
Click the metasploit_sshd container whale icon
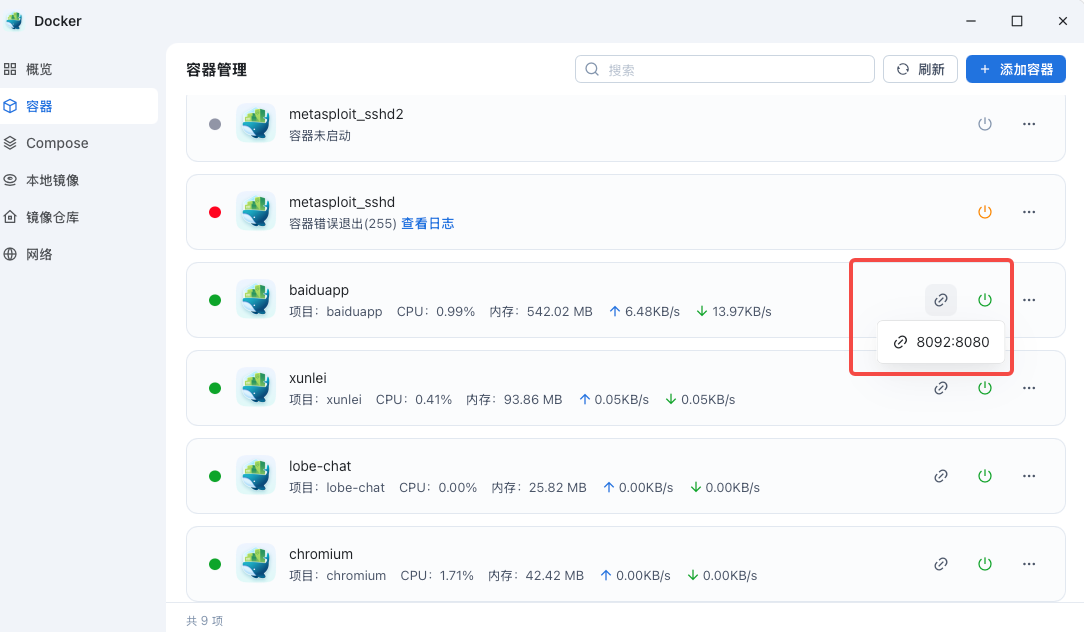click(x=256, y=212)
